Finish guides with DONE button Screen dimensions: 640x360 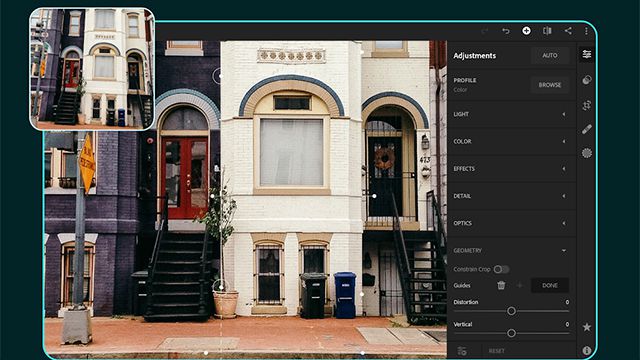[x=550, y=285]
